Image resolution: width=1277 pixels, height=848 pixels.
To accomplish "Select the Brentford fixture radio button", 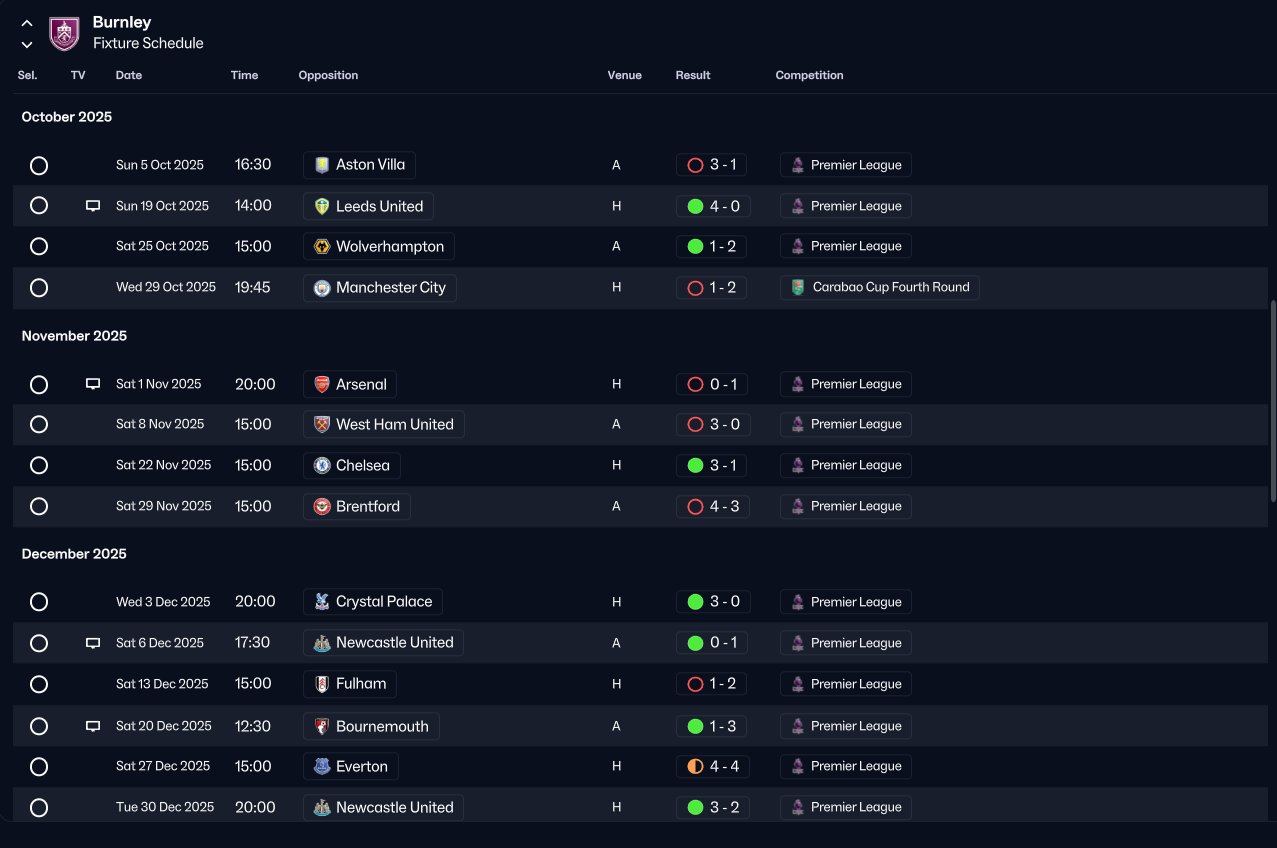I will (x=39, y=506).
